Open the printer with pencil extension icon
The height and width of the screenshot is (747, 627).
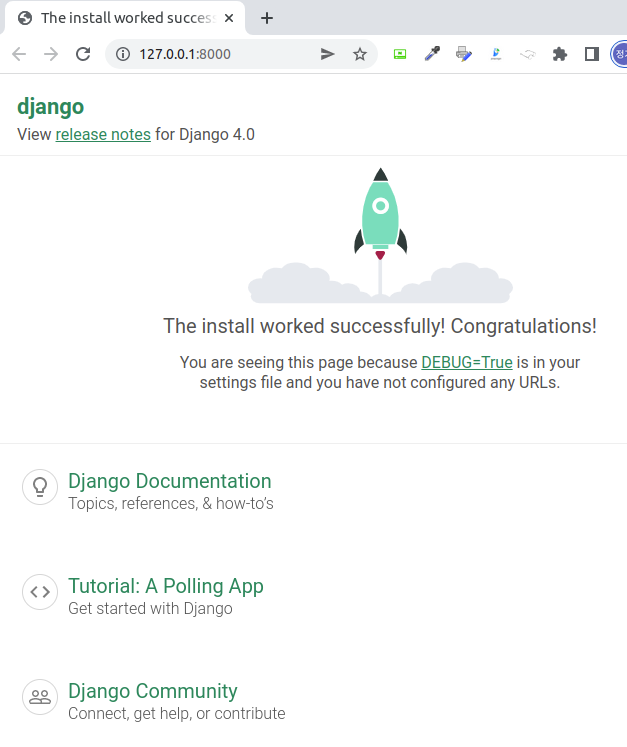464,54
